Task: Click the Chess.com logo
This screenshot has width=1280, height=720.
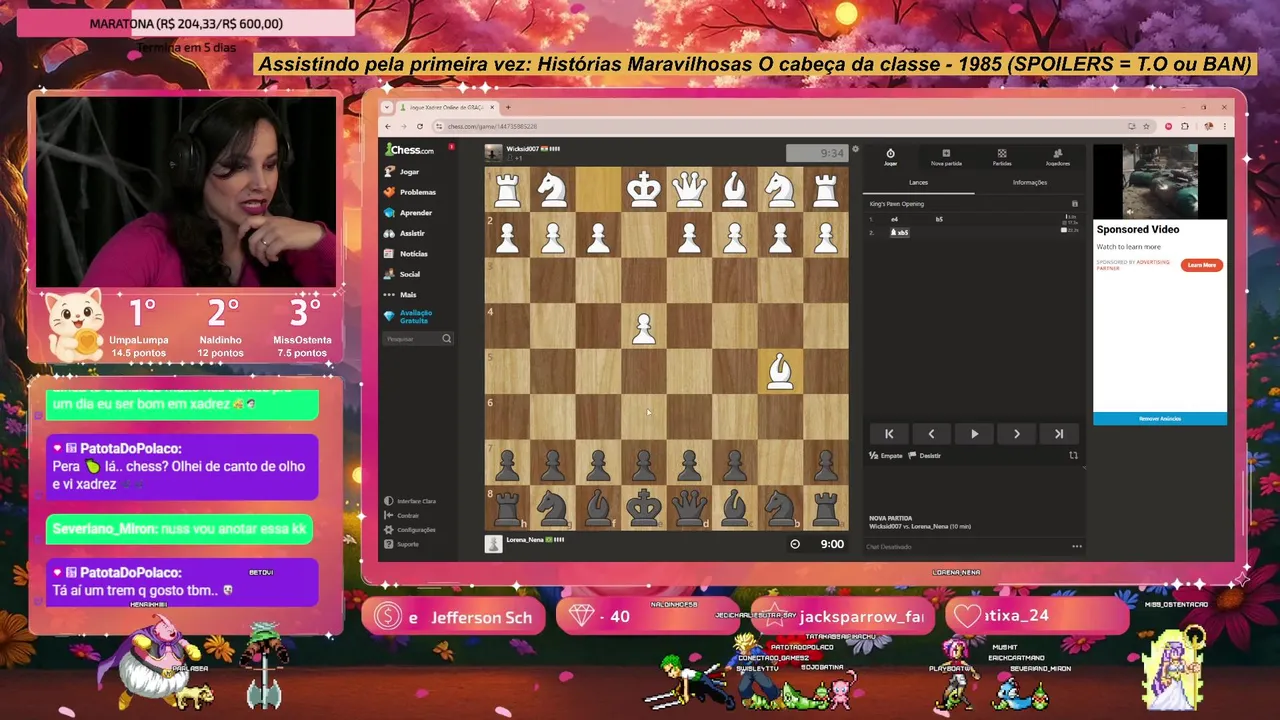Action: pos(410,150)
